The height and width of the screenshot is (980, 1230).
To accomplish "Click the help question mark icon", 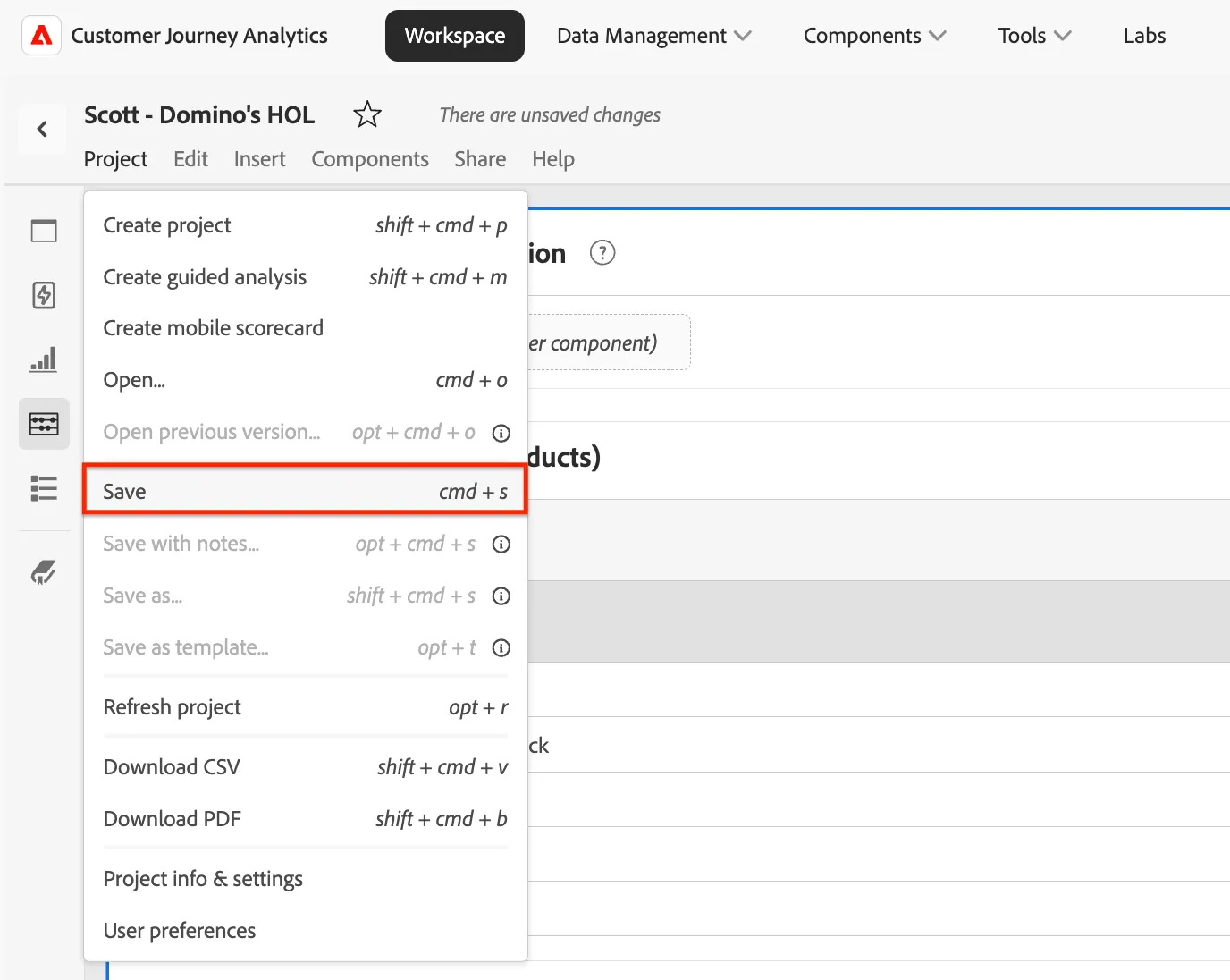I will pyautogui.click(x=602, y=253).
